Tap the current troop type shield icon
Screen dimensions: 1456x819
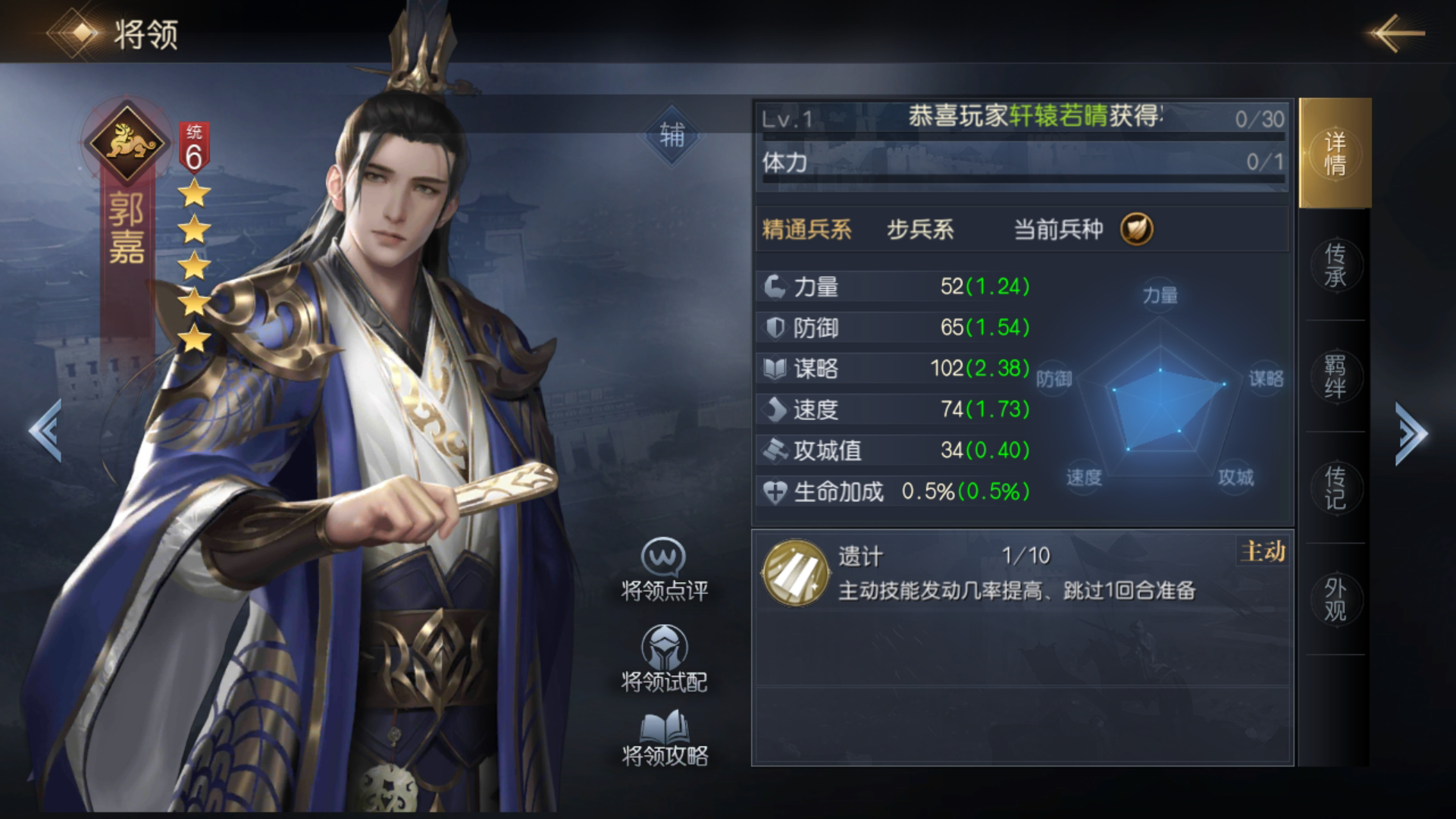coord(1137,228)
